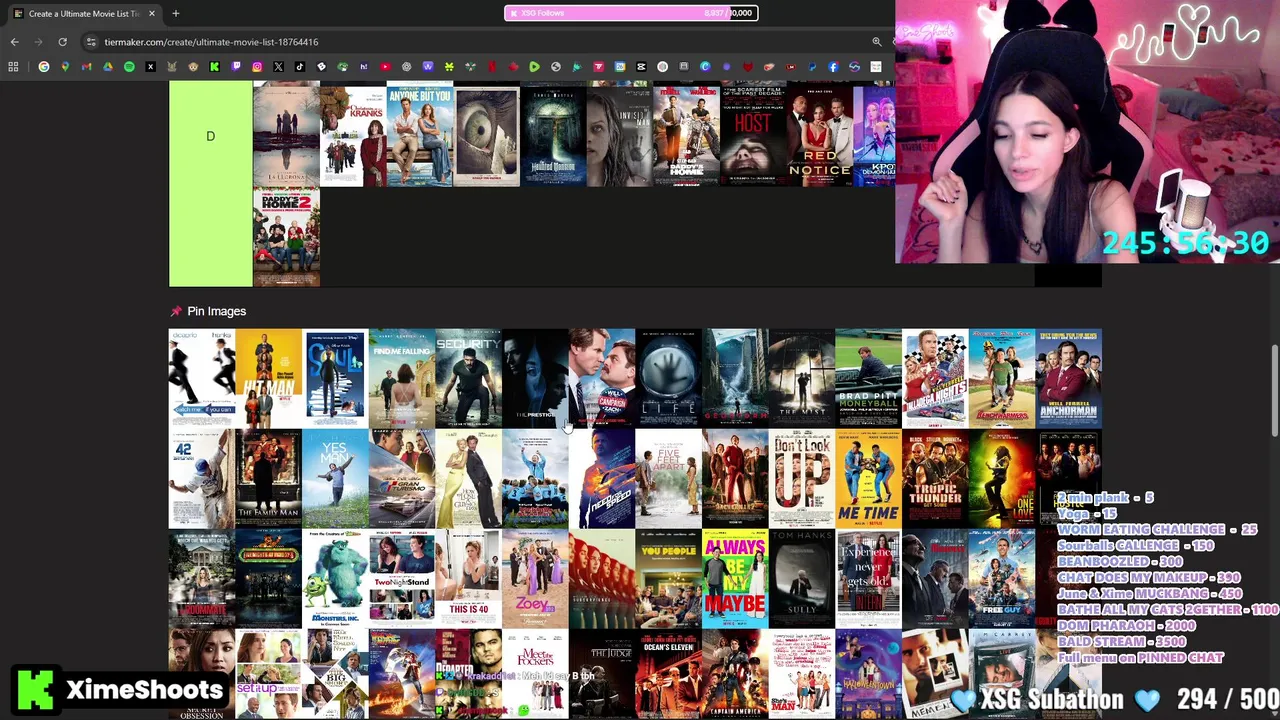The height and width of the screenshot is (720, 1280).
Task: Reload the page with the refresh icon
Action: (62, 42)
